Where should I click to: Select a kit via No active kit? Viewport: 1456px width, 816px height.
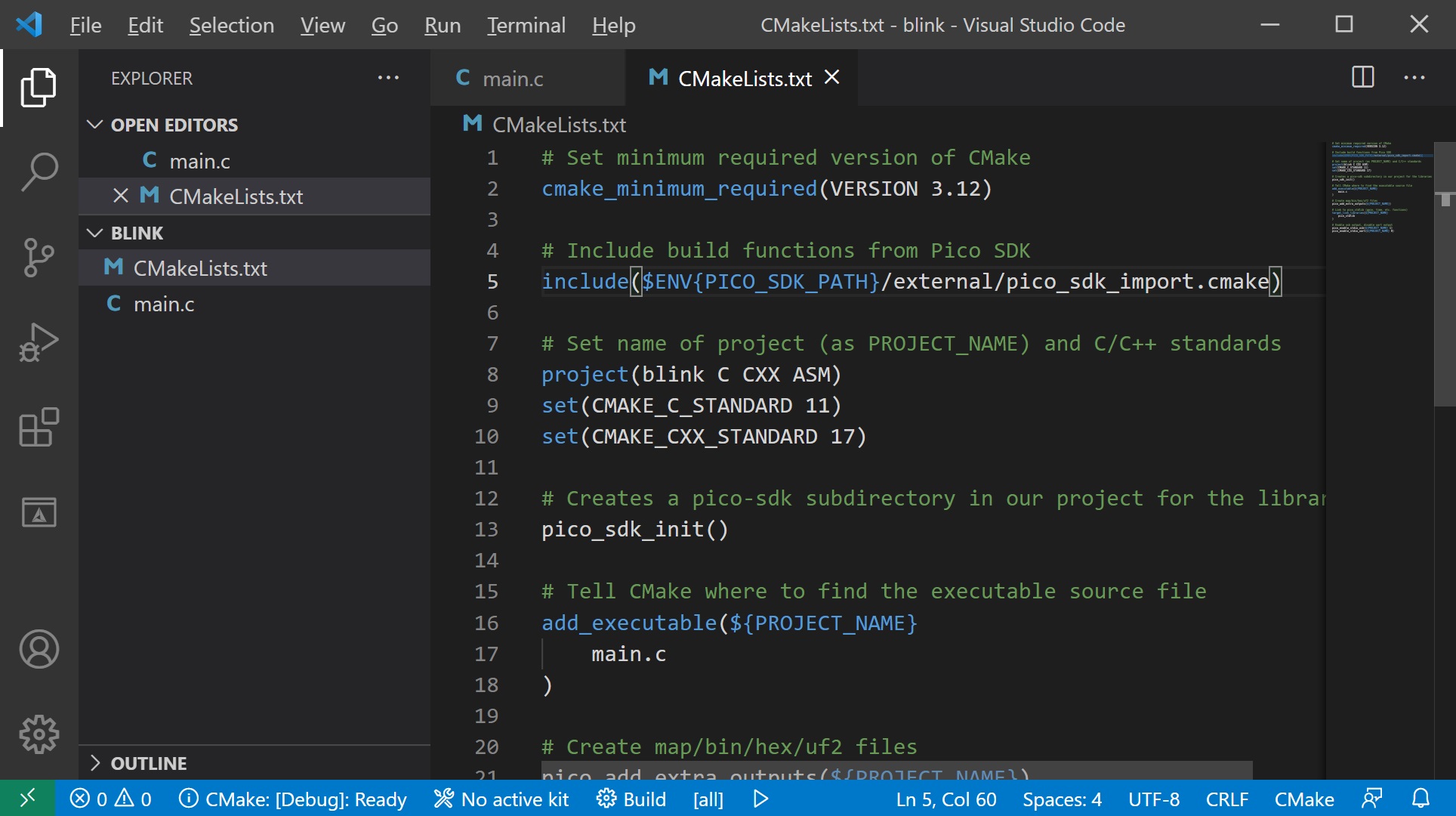(501, 799)
